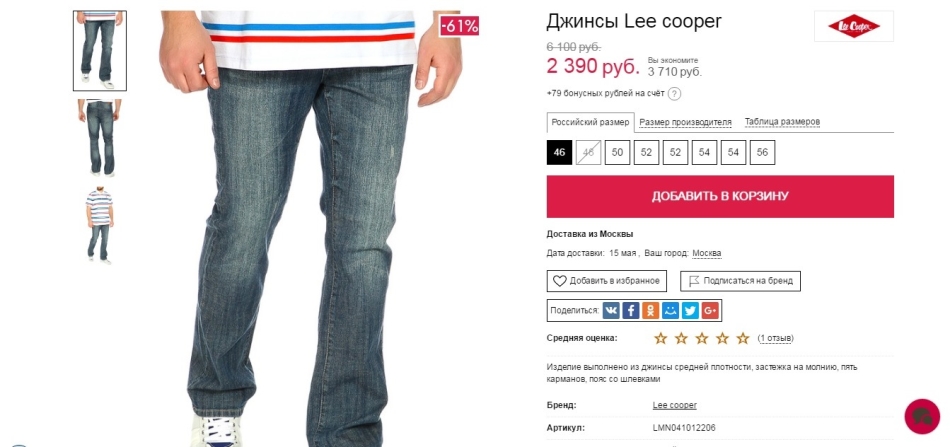950x447 pixels.
Task: Share on Google Plus
Action: (710, 311)
